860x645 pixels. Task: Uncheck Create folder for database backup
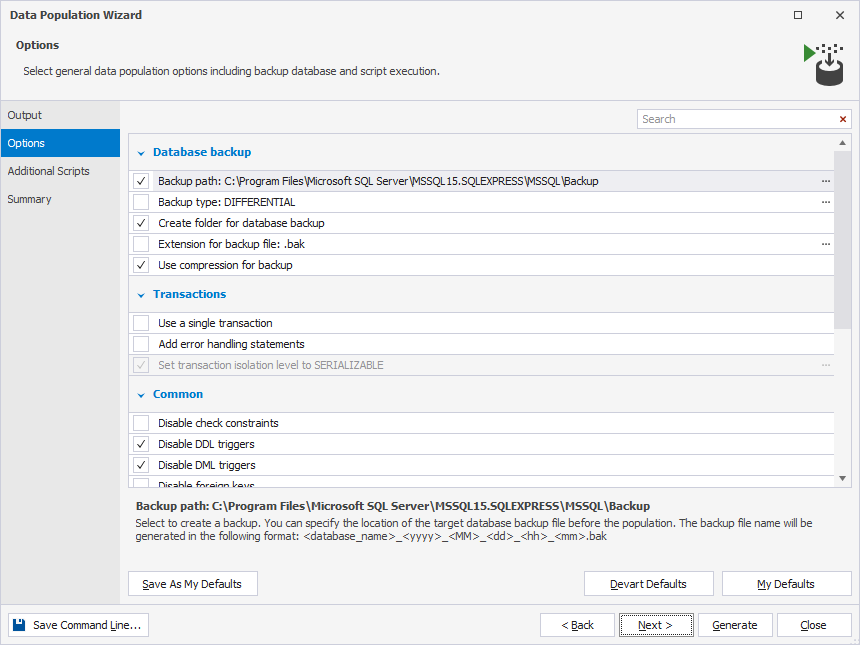141,223
